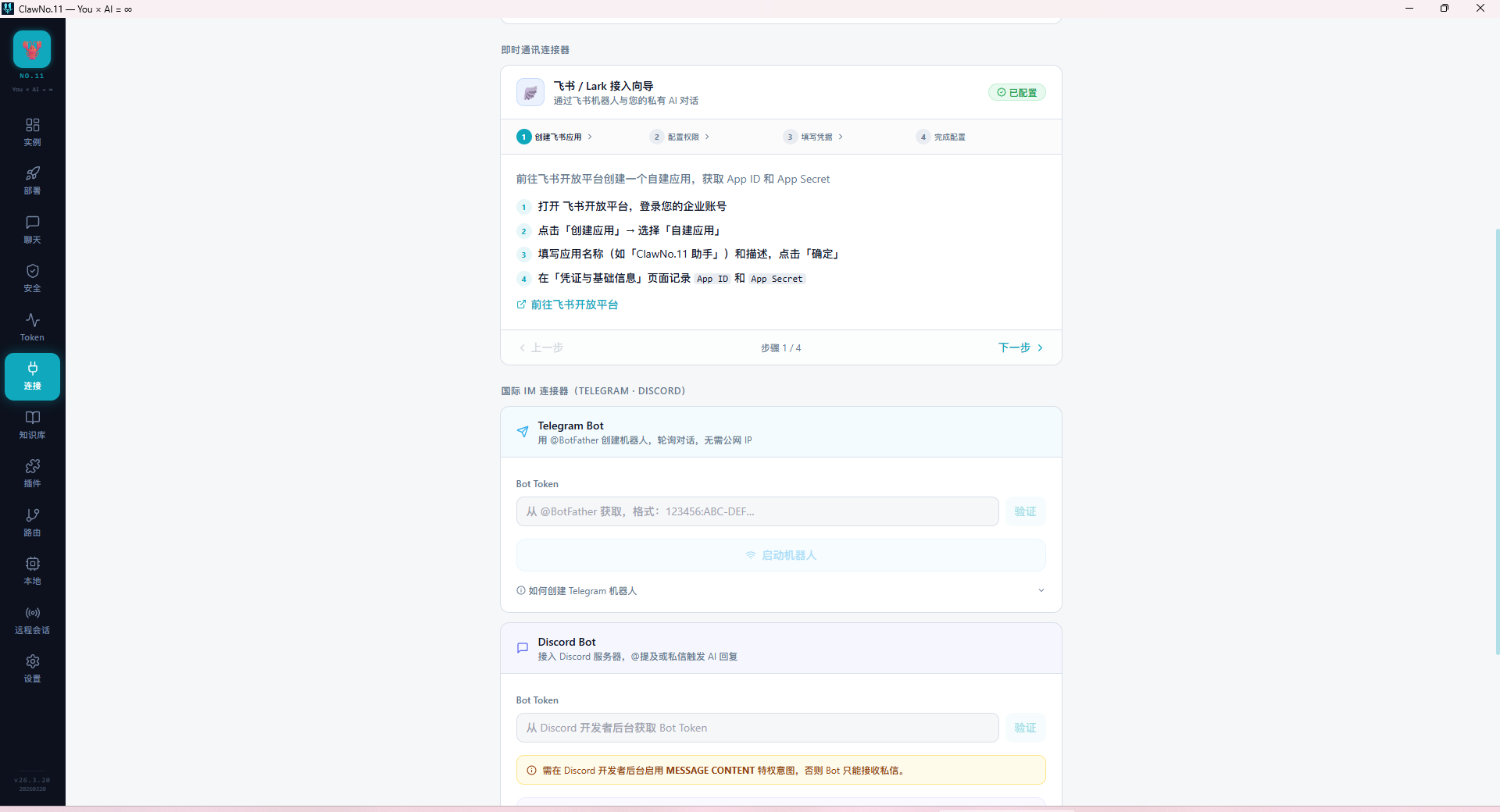Click the Telegram Bot paper plane icon

pyautogui.click(x=523, y=432)
